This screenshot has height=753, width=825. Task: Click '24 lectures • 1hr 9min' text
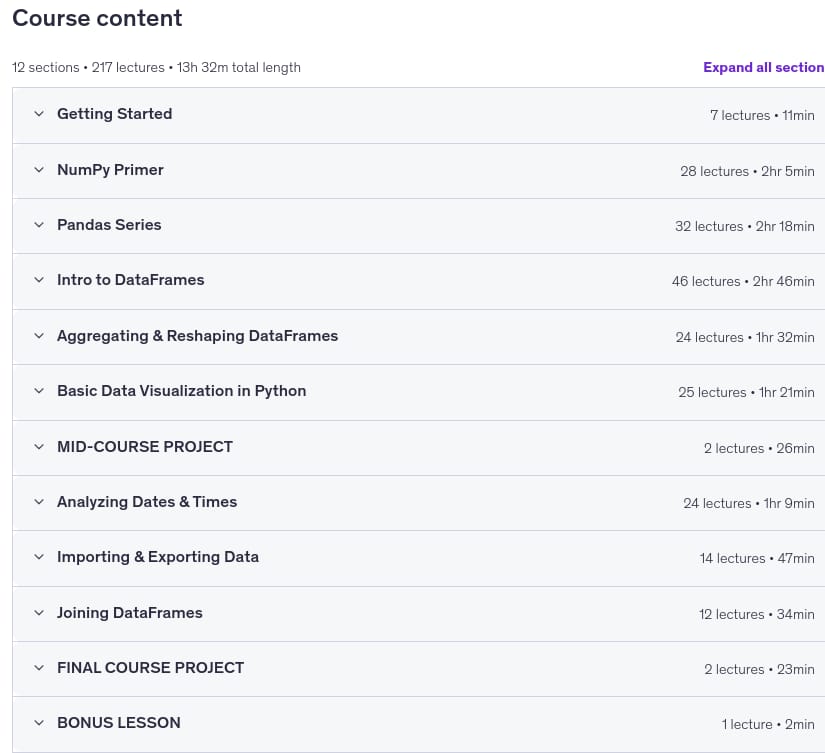[749, 504]
